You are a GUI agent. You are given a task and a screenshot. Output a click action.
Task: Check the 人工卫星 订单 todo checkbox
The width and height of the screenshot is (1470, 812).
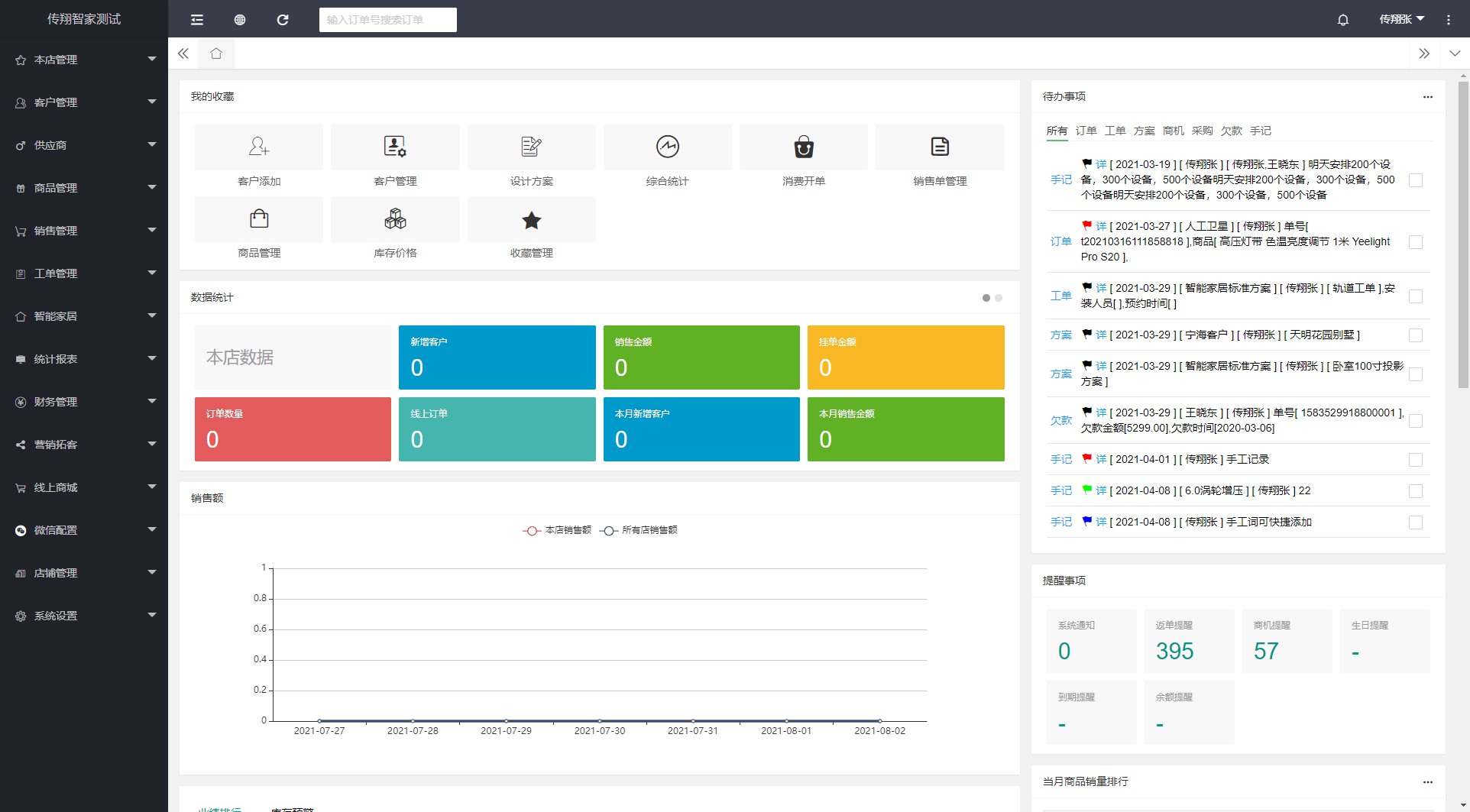coord(1416,242)
